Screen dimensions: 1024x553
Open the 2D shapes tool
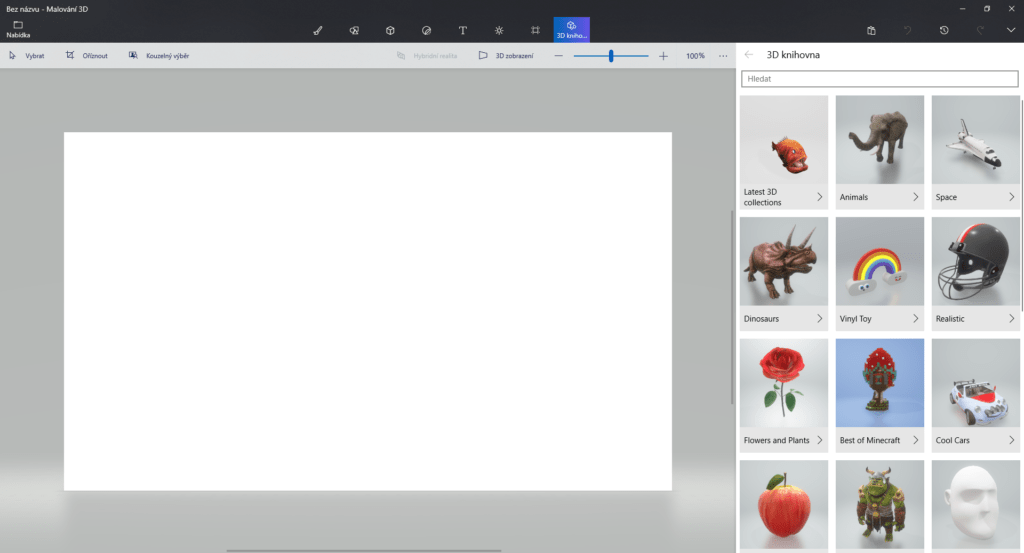point(354,30)
